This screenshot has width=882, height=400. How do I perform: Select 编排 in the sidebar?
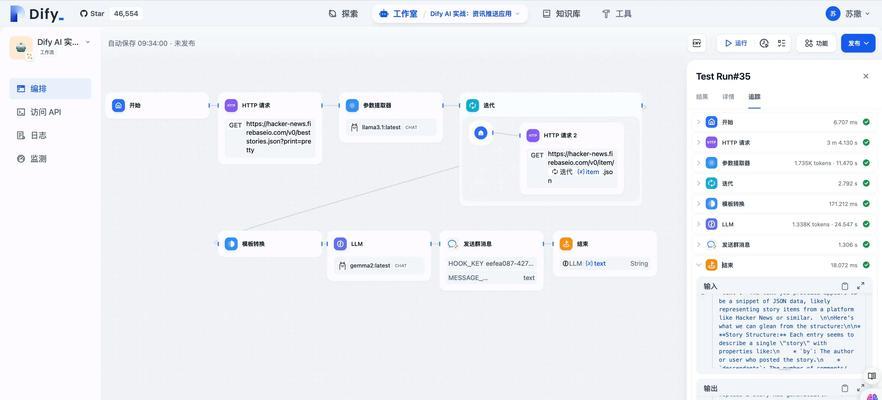(x=50, y=88)
